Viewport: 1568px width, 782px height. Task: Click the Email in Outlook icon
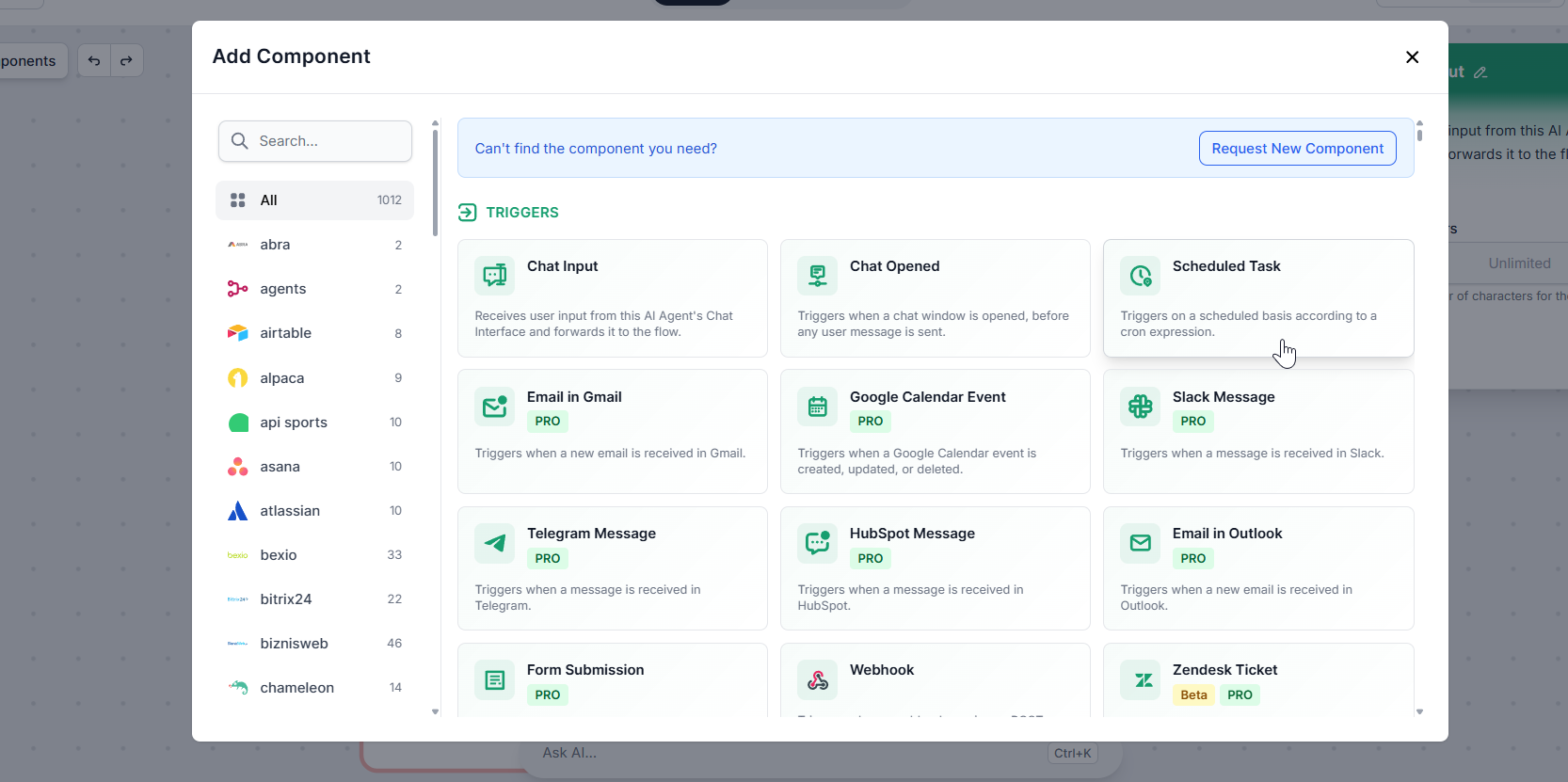1141,543
